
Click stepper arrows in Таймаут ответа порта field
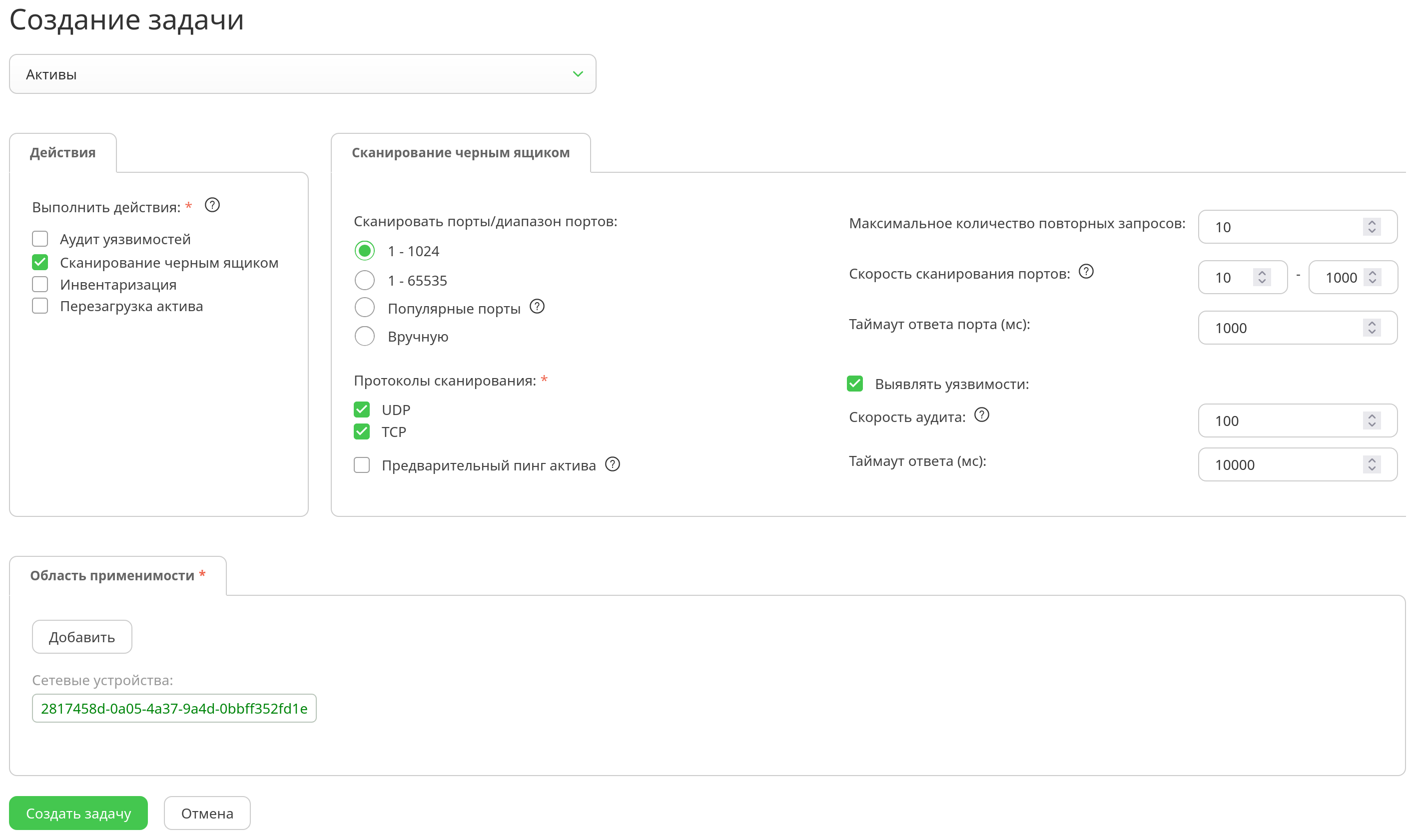[1371, 328]
